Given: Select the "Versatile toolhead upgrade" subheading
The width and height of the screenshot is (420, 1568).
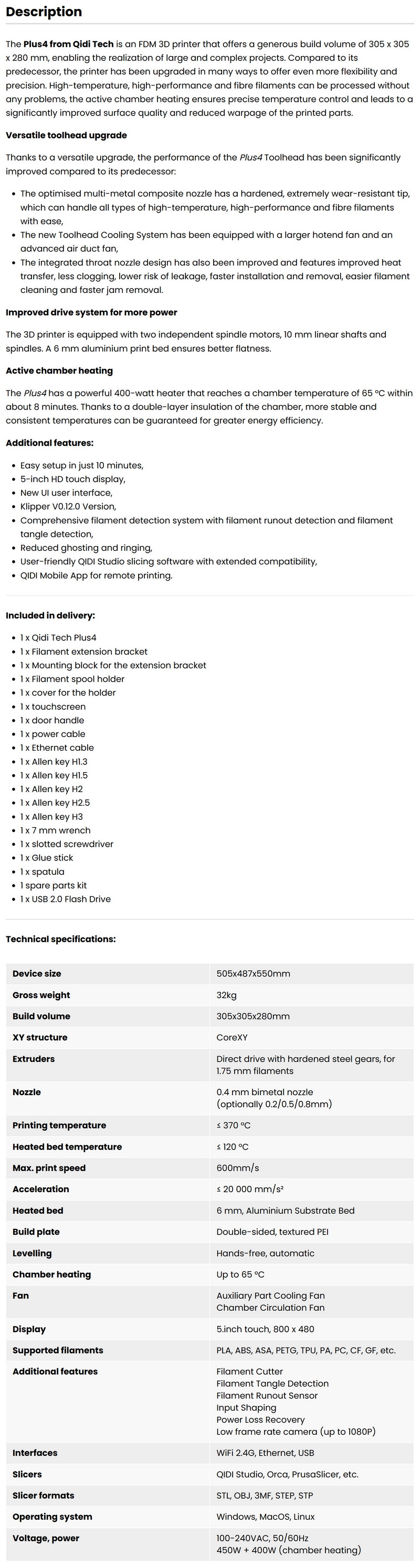Looking at the screenshot, I should tap(66, 135).
